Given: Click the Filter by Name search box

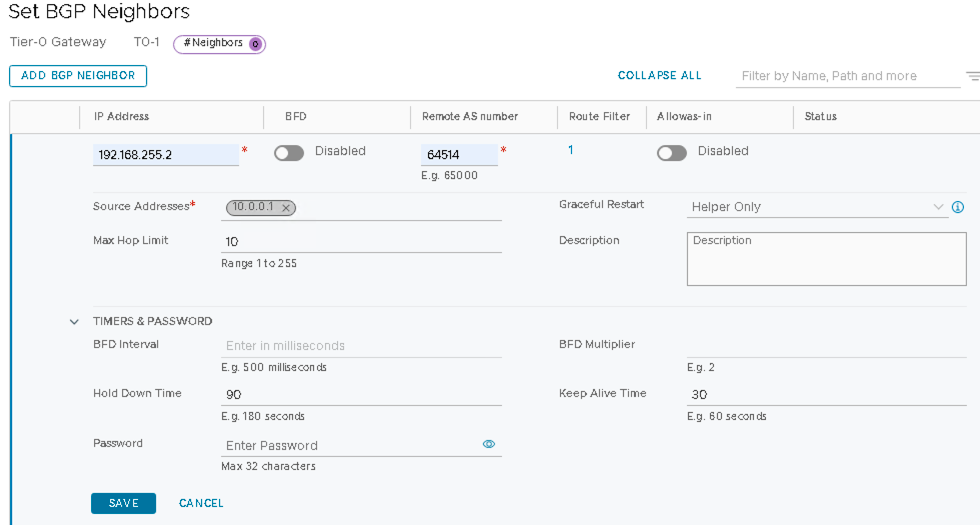Looking at the screenshot, I should (847, 76).
